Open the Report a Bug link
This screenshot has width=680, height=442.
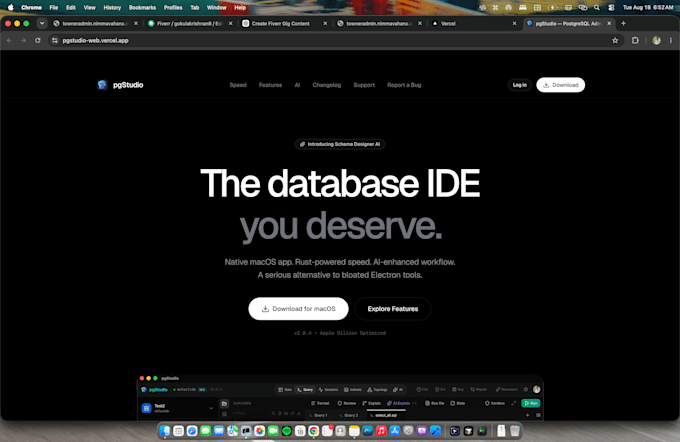point(404,85)
